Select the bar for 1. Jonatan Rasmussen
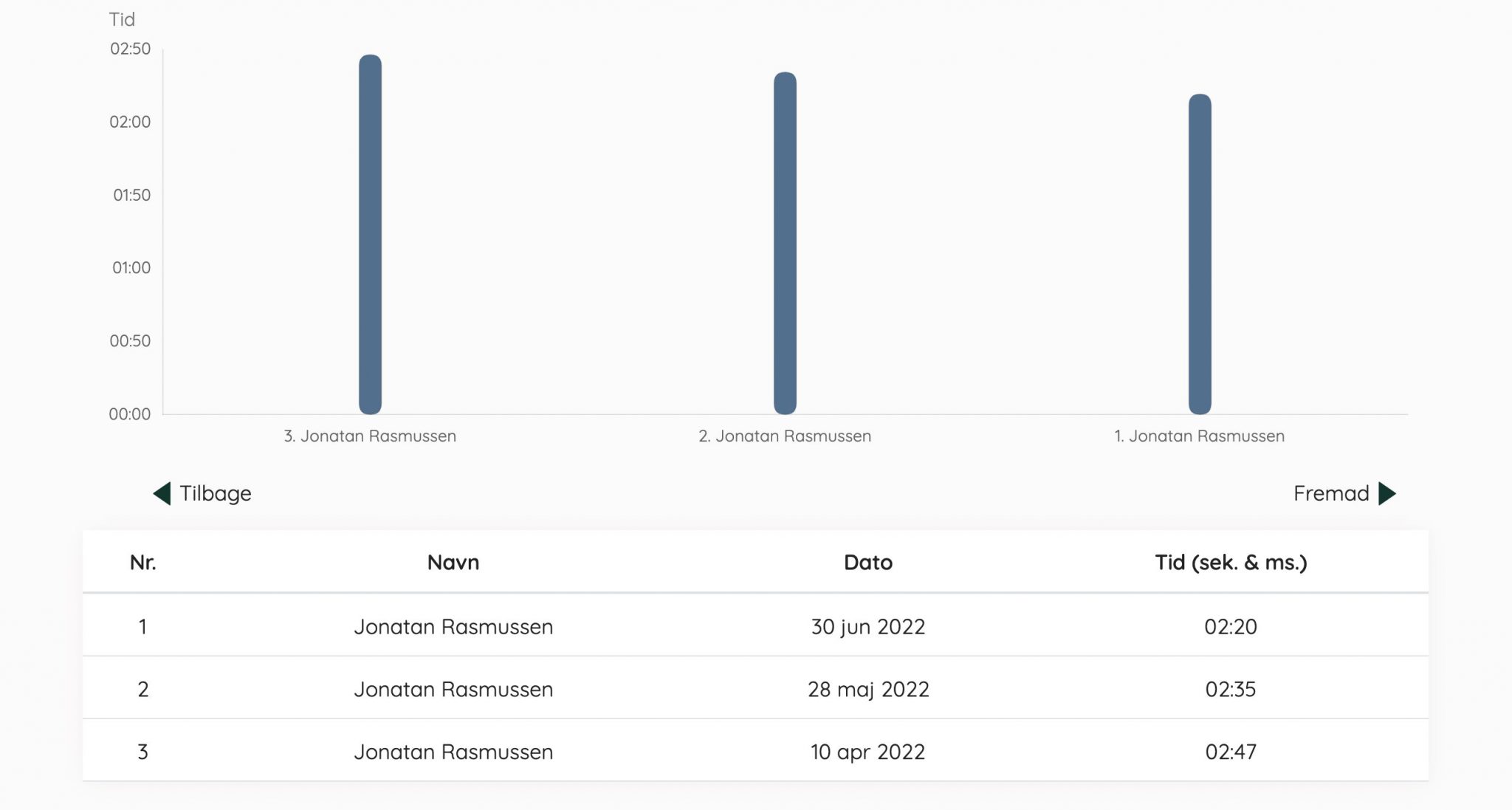 coord(1200,254)
